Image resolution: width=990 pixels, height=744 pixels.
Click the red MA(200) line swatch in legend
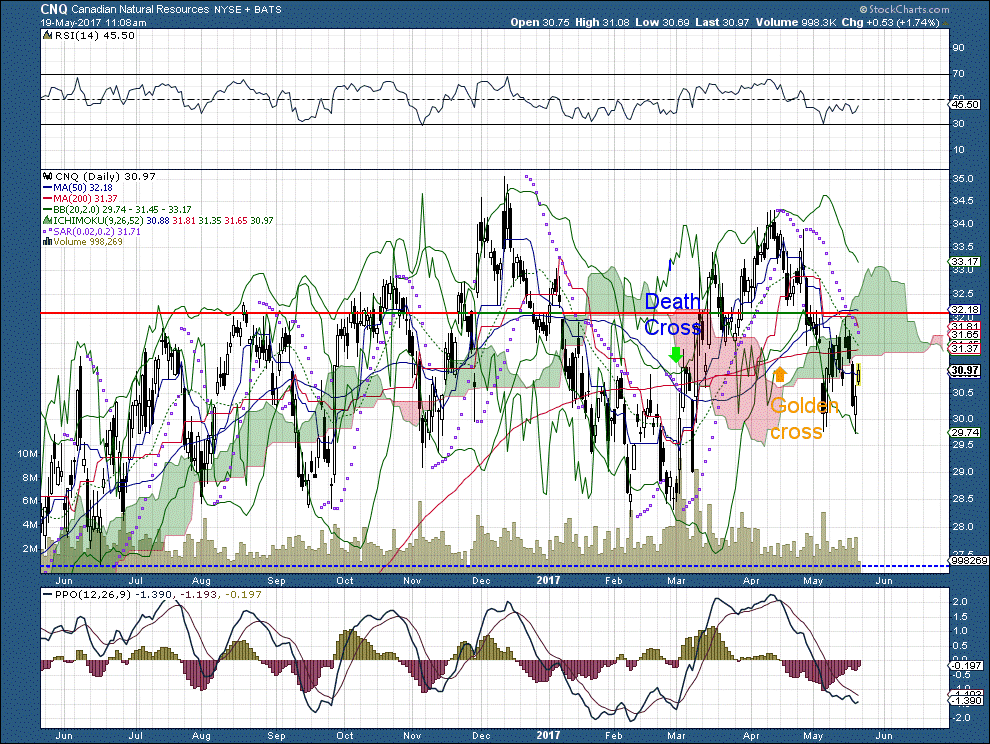click(x=47, y=199)
